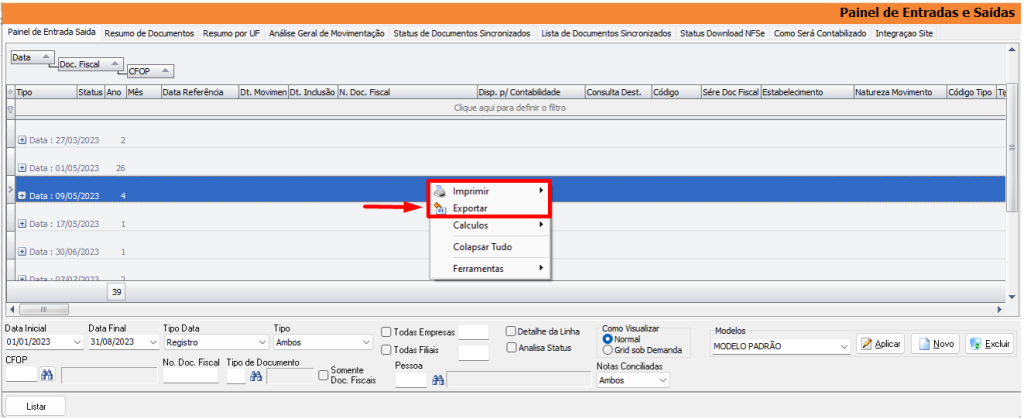This screenshot has width=1024, height=419.
Task: Click the Doc. Fiscal grouping chip
Action: tap(90, 65)
